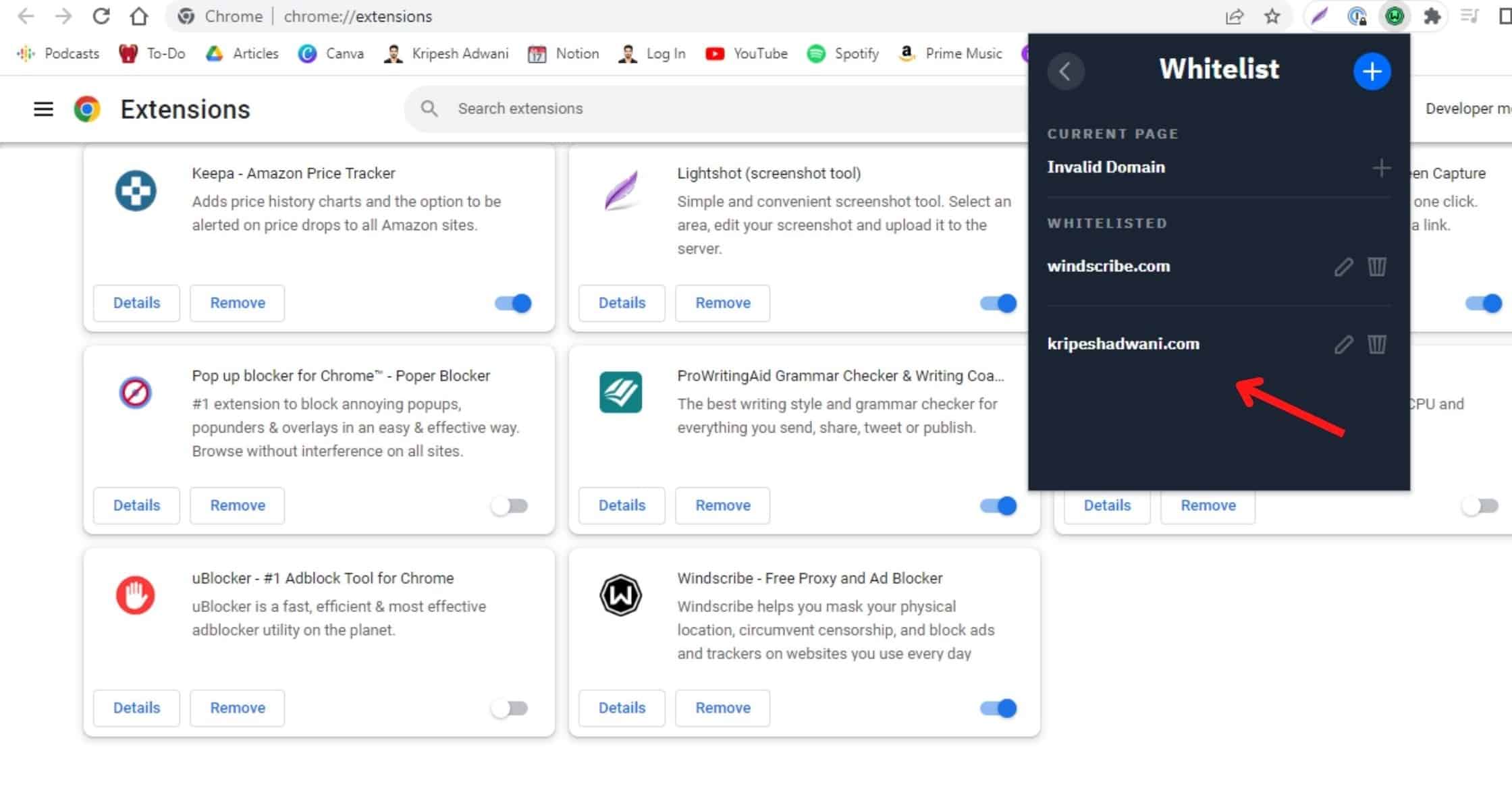Enable the uBlocker adblock extension
This screenshot has width=1512, height=805.
point(510,708)
